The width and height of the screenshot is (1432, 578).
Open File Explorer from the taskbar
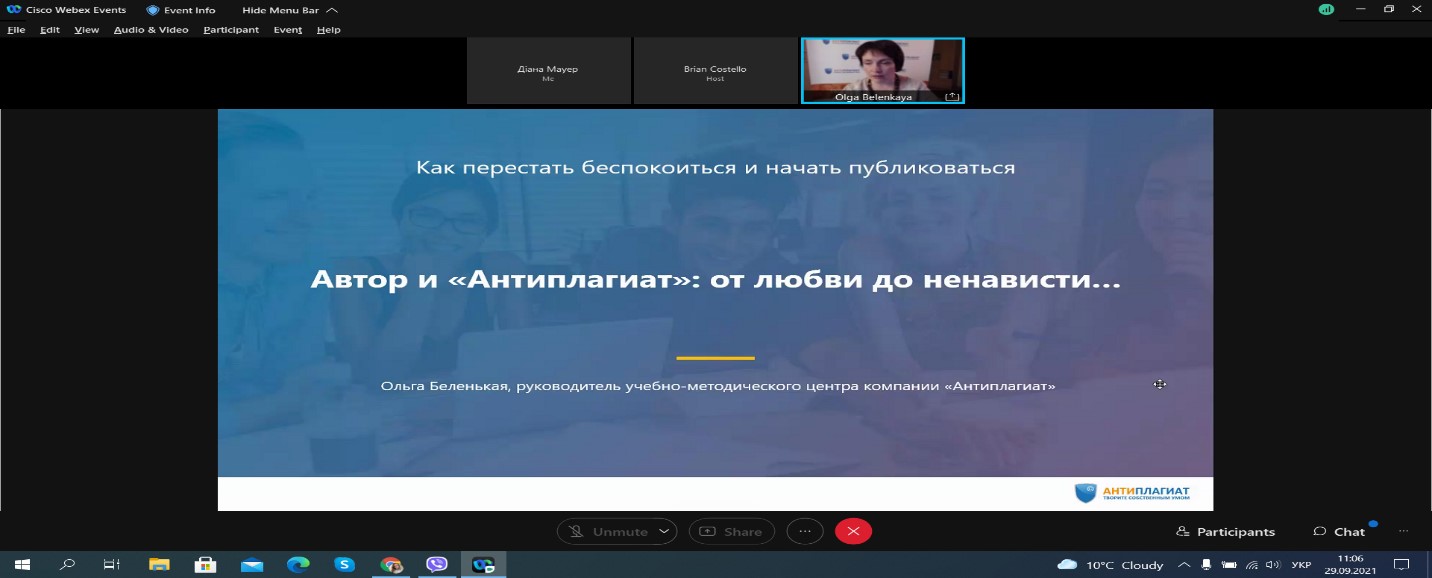tap(159, 565)
